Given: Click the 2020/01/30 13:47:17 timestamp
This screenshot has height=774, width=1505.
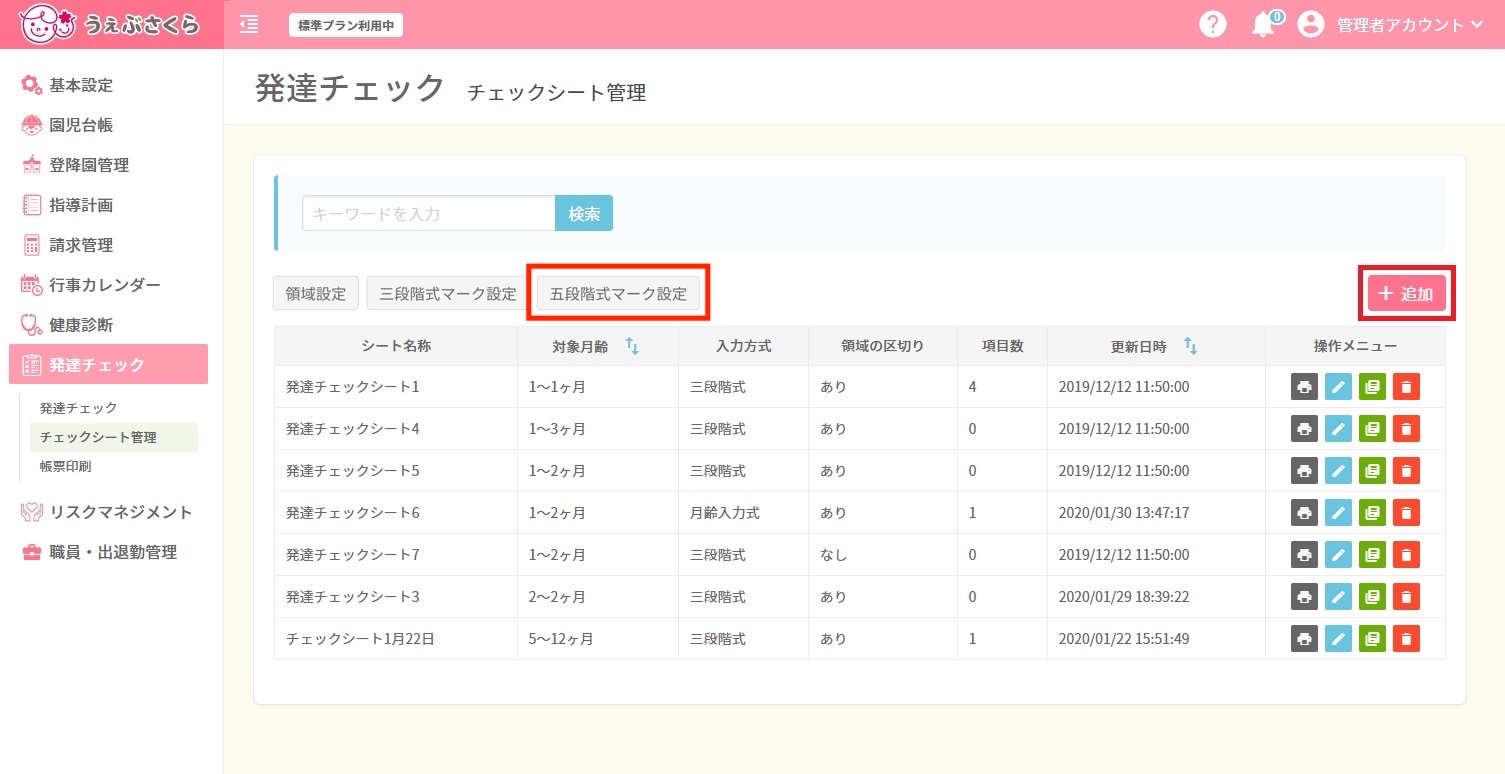Looking at the screenshot, I should point(1124,513).
